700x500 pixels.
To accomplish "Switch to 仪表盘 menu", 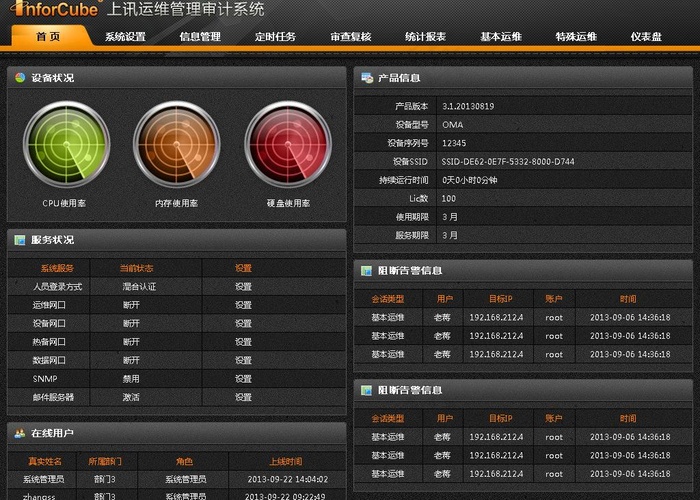I will 646,37.
